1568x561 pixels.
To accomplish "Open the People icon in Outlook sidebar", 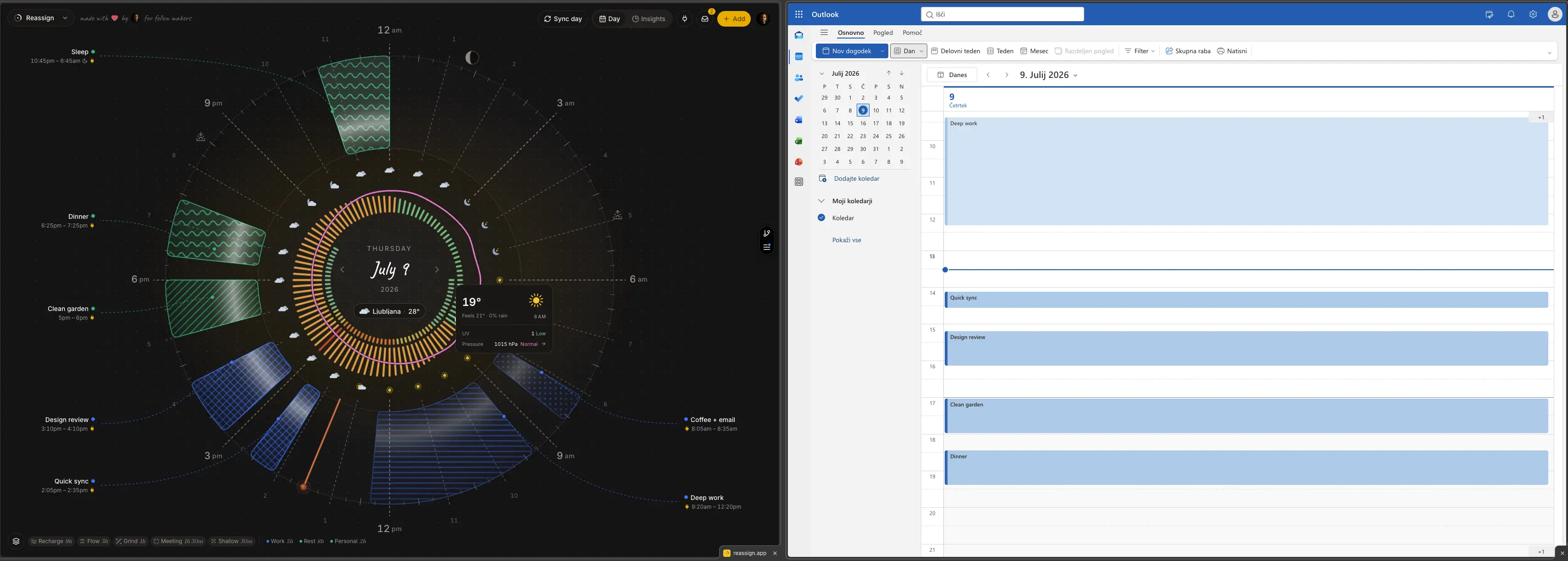I will 798,78.
